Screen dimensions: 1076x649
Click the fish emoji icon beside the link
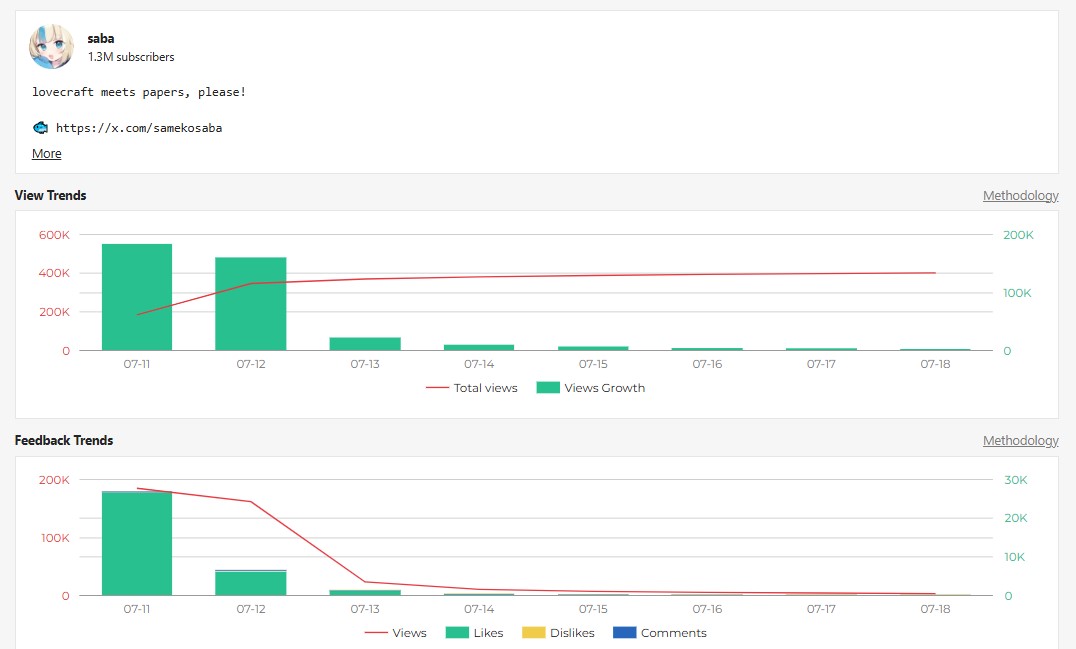tap(40, 128)
